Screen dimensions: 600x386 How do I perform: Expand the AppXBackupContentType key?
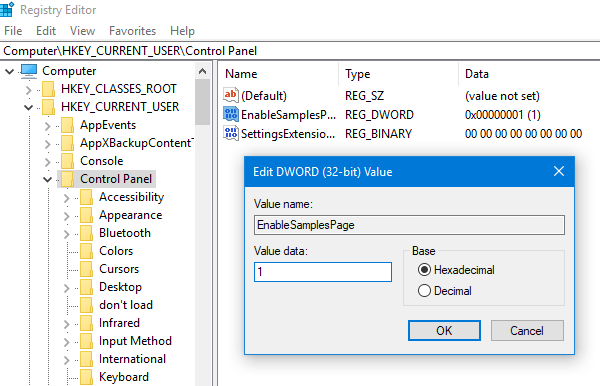pyautogui.click(x=47, y=144)
